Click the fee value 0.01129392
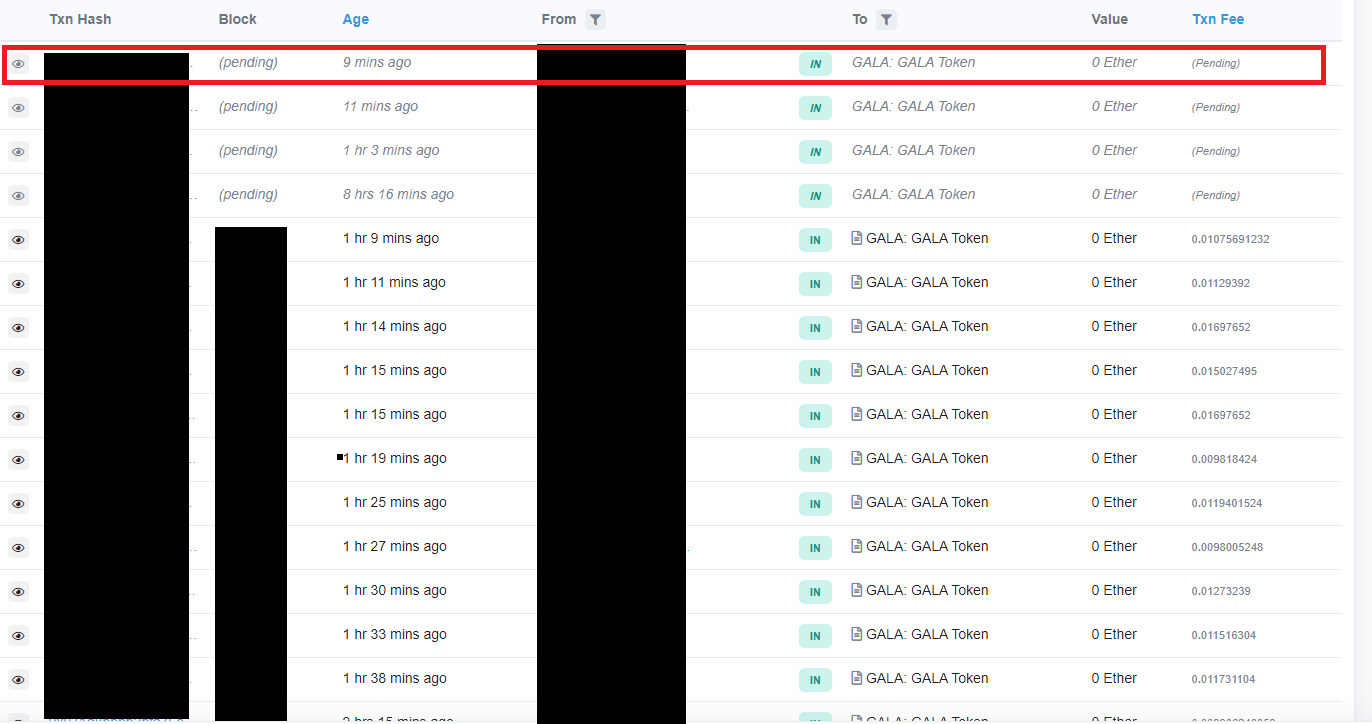Screen dimensions: 1372x724 coord(1221,283)
